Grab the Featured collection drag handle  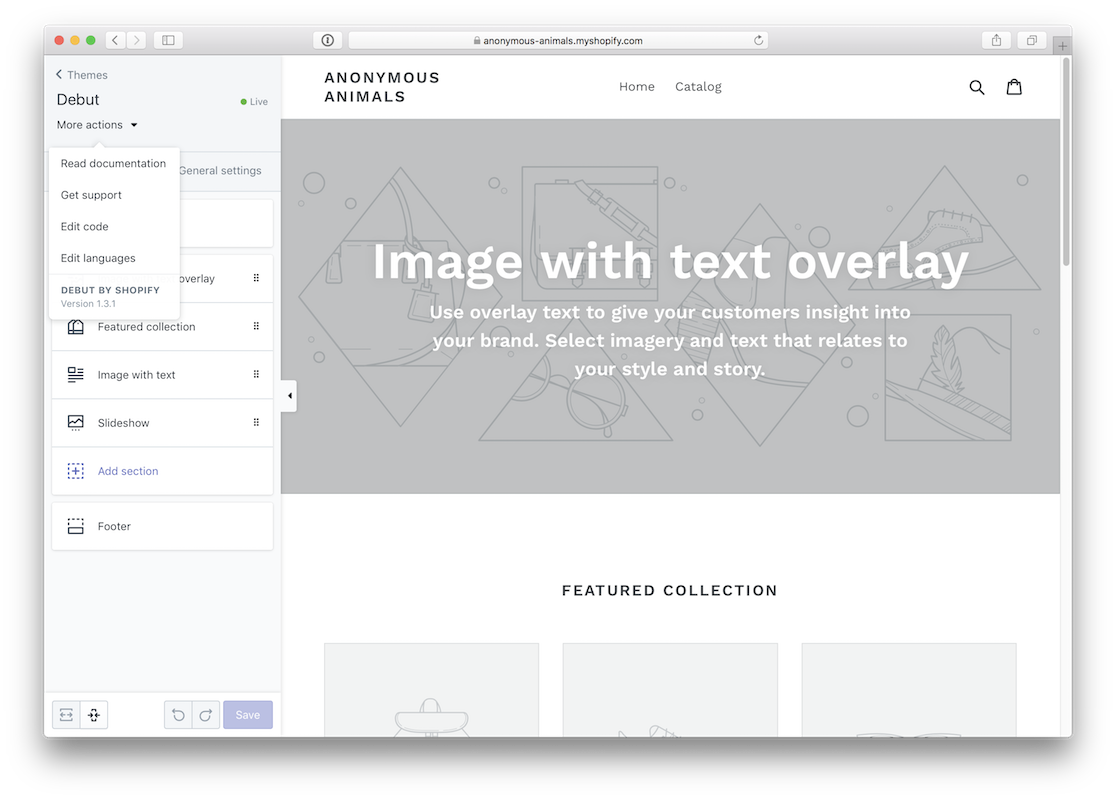click(256, 326)
